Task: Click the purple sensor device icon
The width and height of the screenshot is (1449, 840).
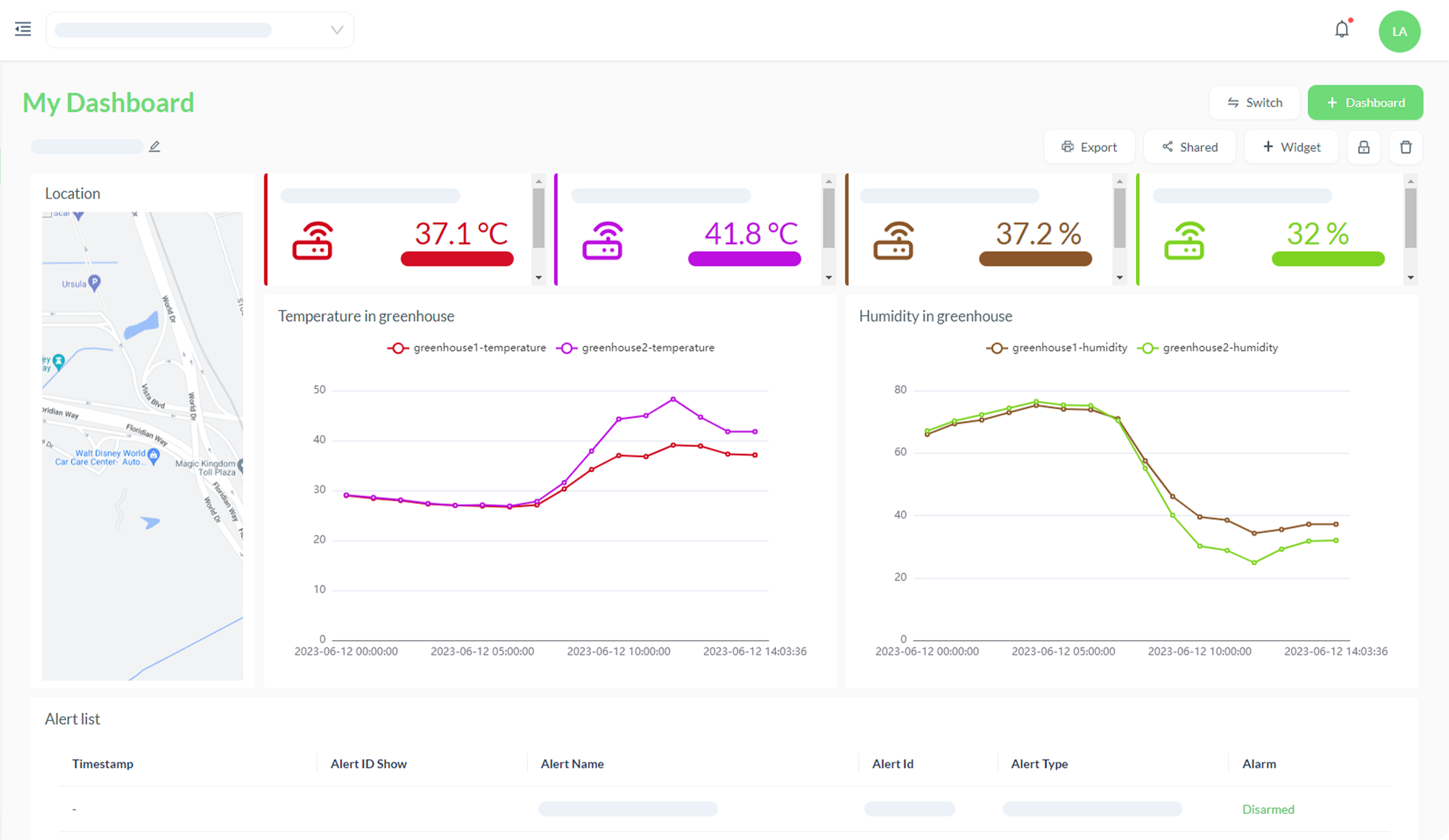Action: point(601,241)
